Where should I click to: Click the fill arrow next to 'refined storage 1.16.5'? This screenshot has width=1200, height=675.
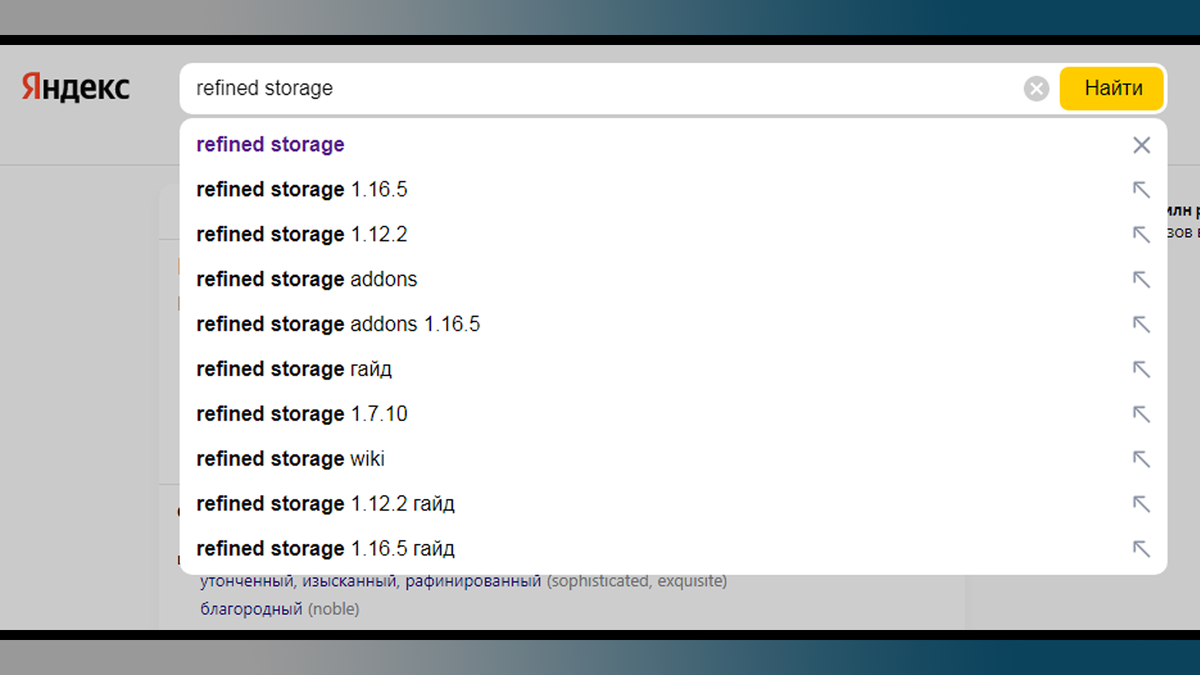[1141, 190]
